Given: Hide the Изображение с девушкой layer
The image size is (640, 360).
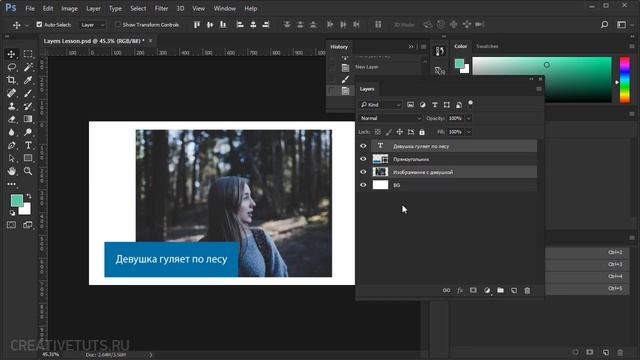Looking at the screenshot, I should [363, 172].
